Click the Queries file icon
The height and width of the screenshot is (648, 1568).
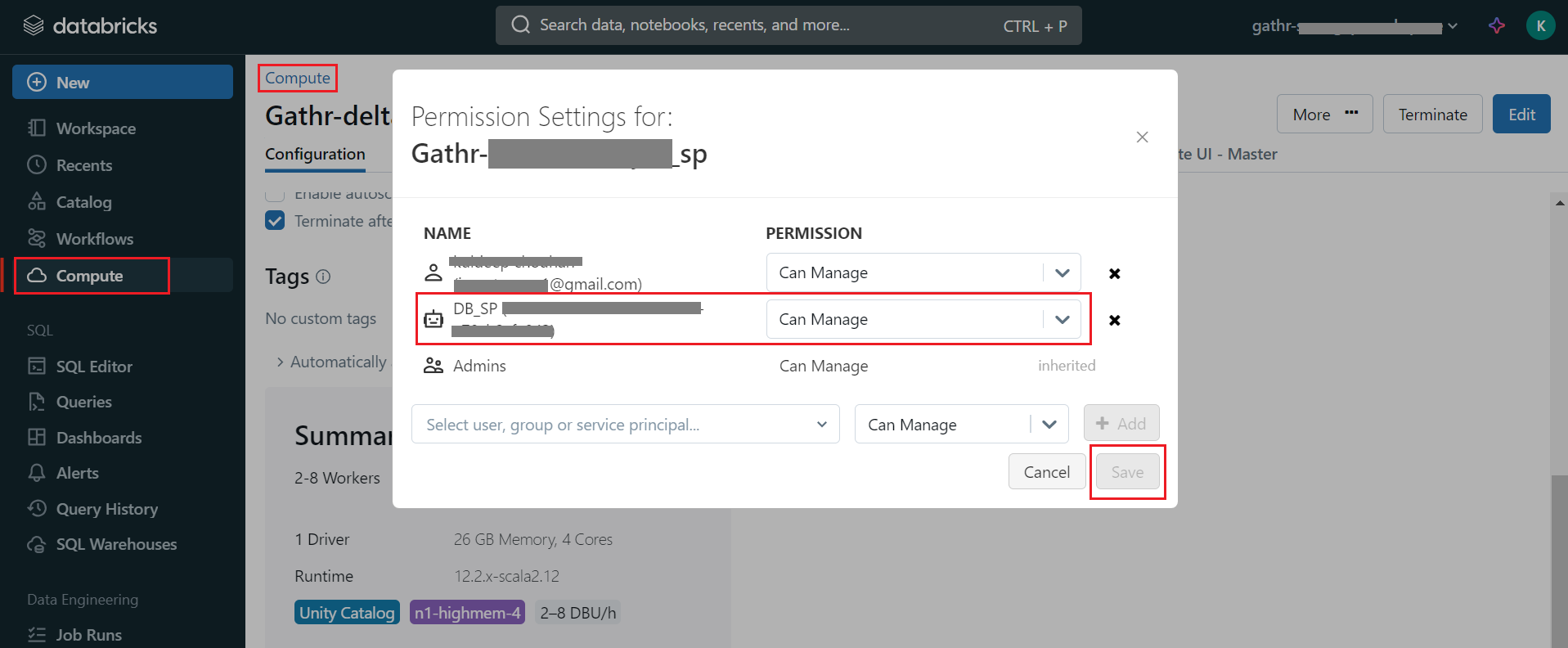pos(37,401)
